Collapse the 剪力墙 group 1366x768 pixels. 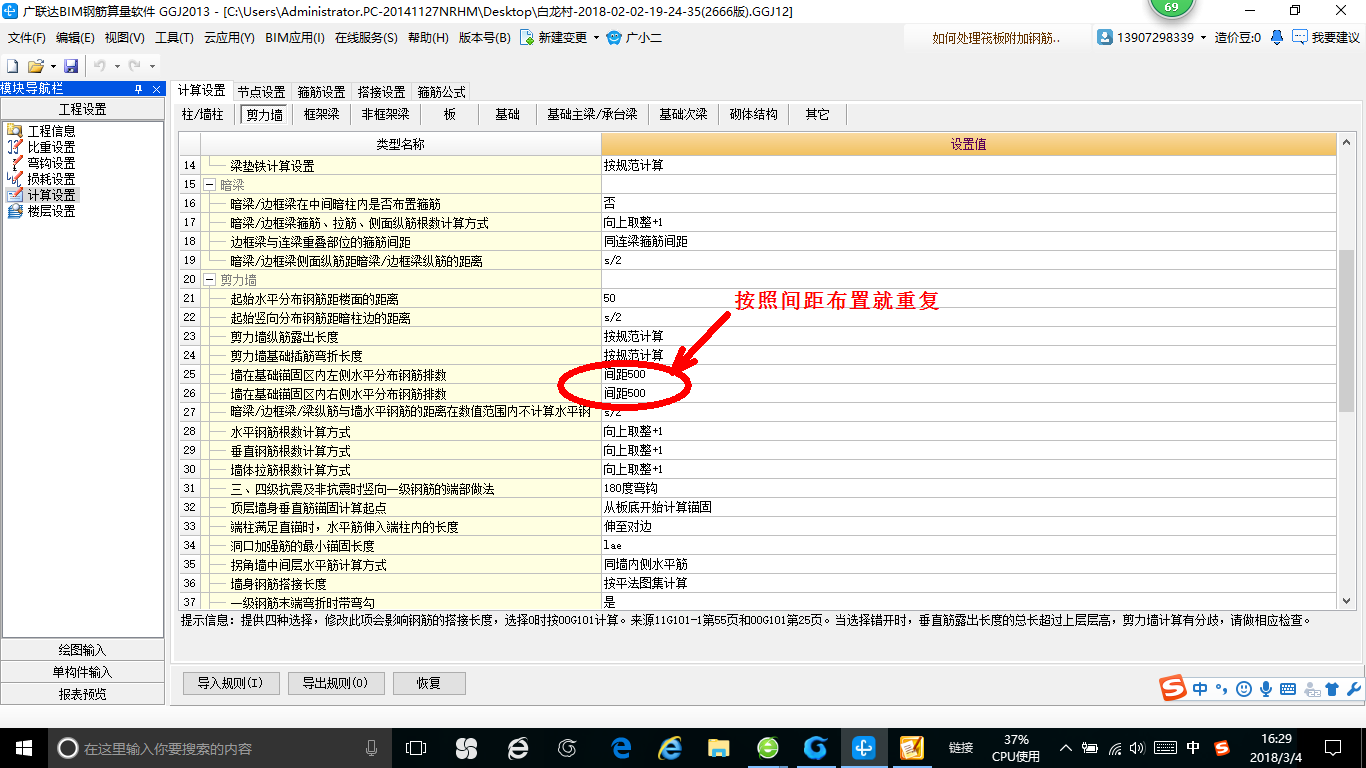[210, 280]
